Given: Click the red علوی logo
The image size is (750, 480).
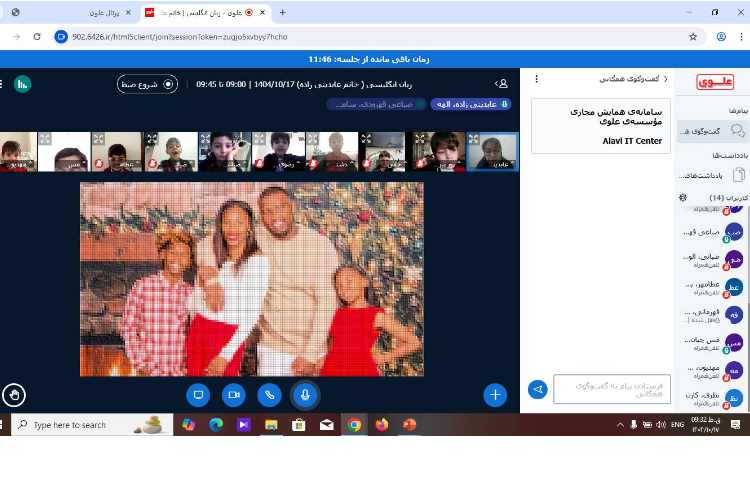Looking at the screenshot, I should pos(715,82).
